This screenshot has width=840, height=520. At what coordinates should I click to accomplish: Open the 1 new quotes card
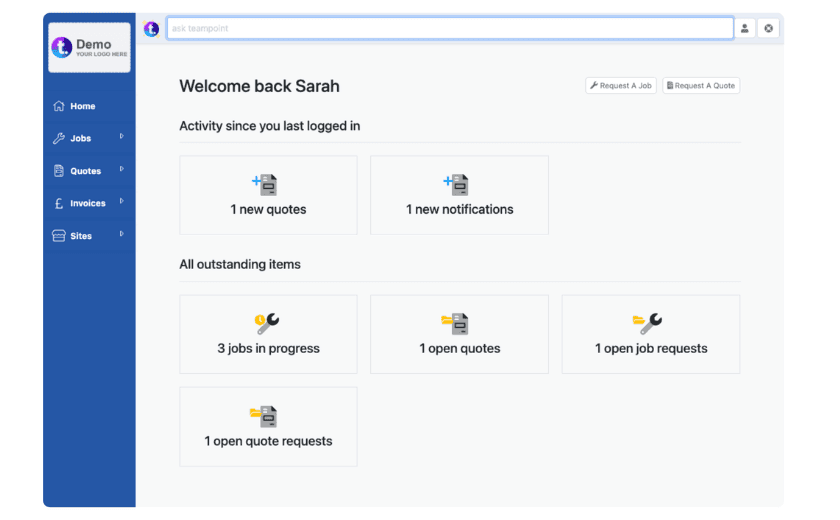pos(268,195)
